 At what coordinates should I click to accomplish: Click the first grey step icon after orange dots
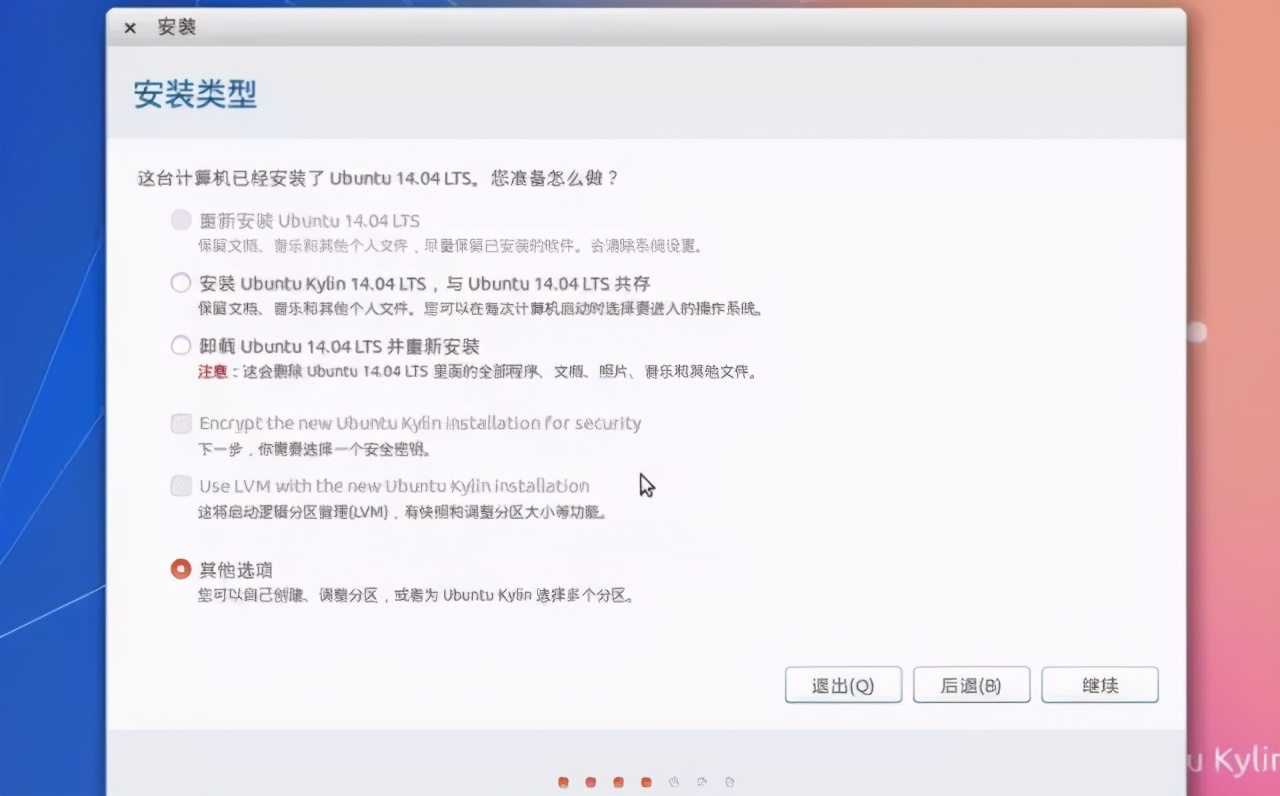click(x=674, y=782)
